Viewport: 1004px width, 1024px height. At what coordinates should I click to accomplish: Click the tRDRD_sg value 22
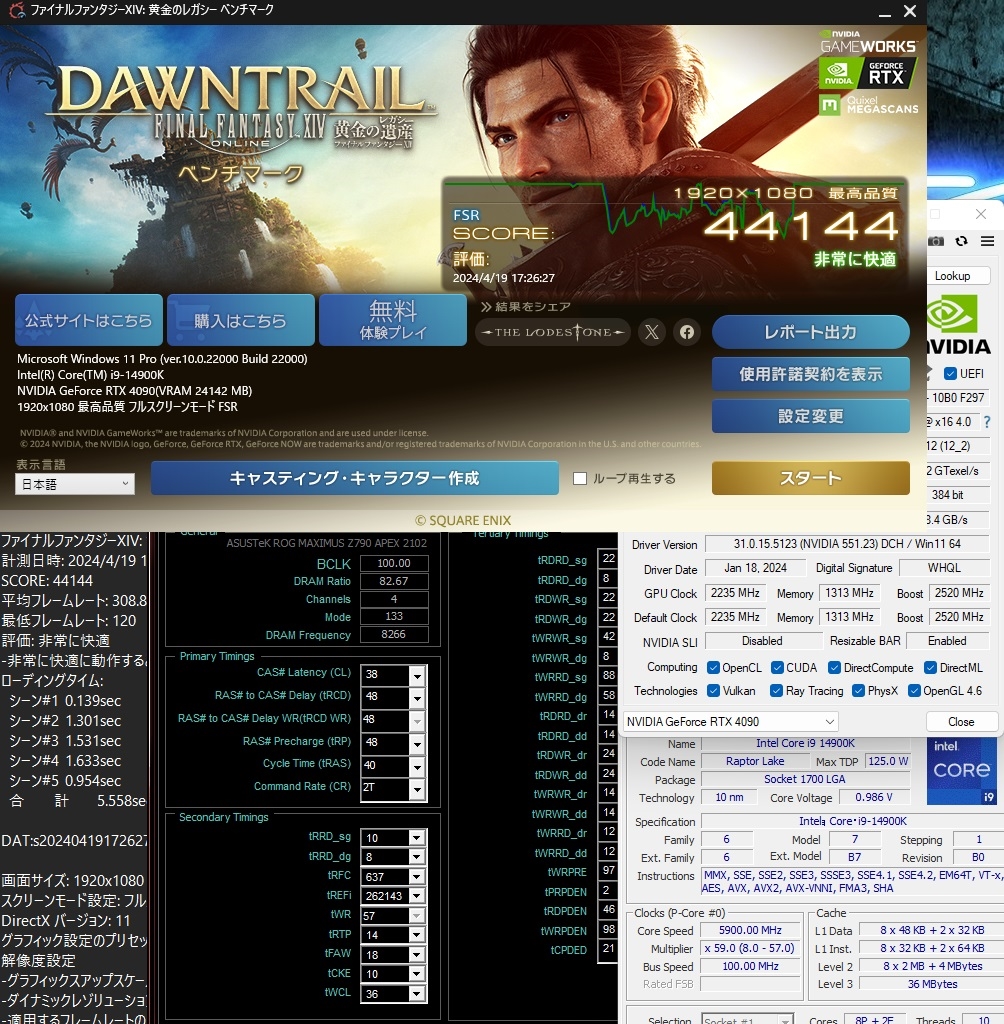click(608, 558)
